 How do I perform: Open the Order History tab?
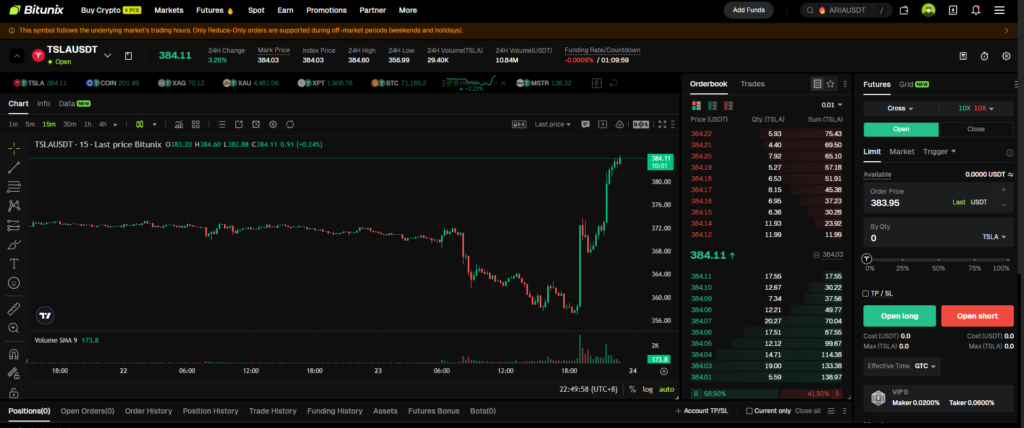[x=148, y=411]
